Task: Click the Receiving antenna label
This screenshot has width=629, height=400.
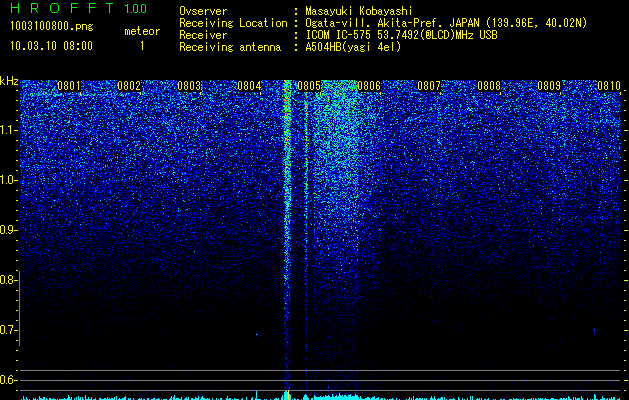Action: coord(230,47)
